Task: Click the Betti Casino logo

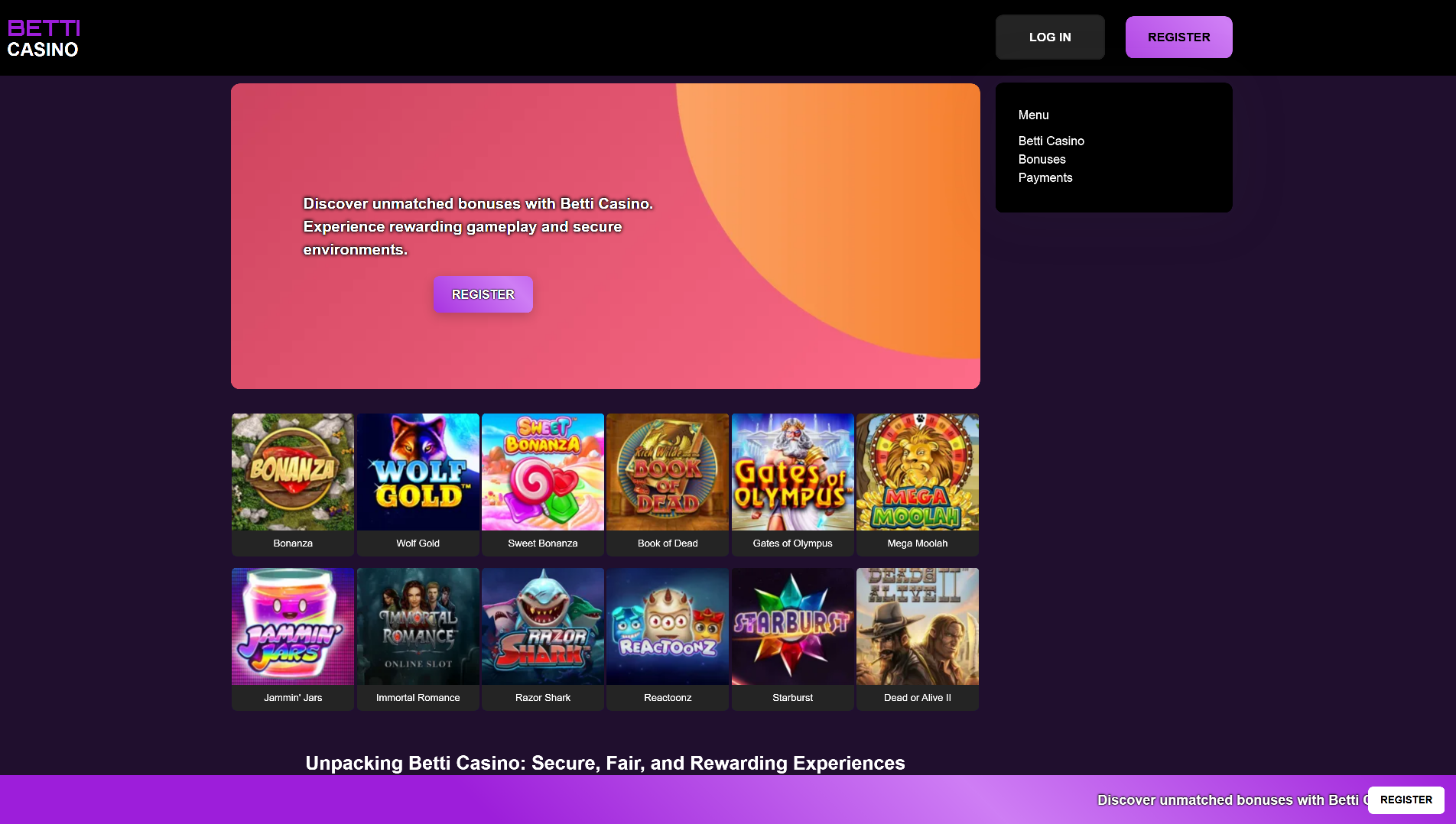Action: pos(44,38)
